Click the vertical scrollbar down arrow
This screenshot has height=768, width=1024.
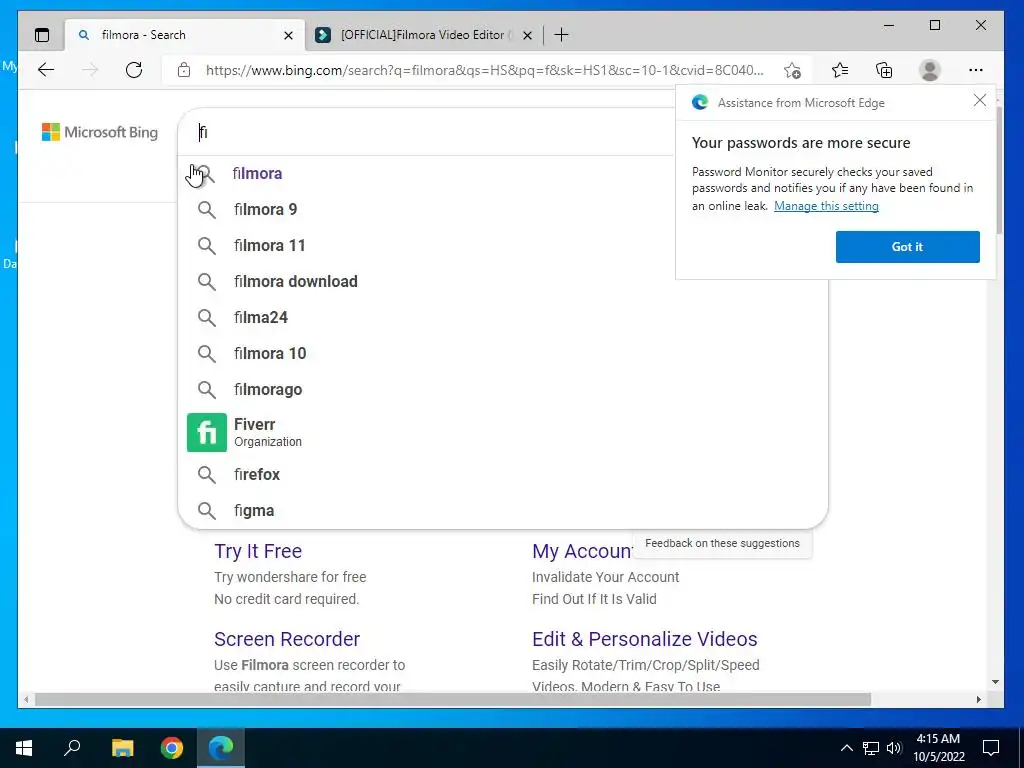(995, 682)
